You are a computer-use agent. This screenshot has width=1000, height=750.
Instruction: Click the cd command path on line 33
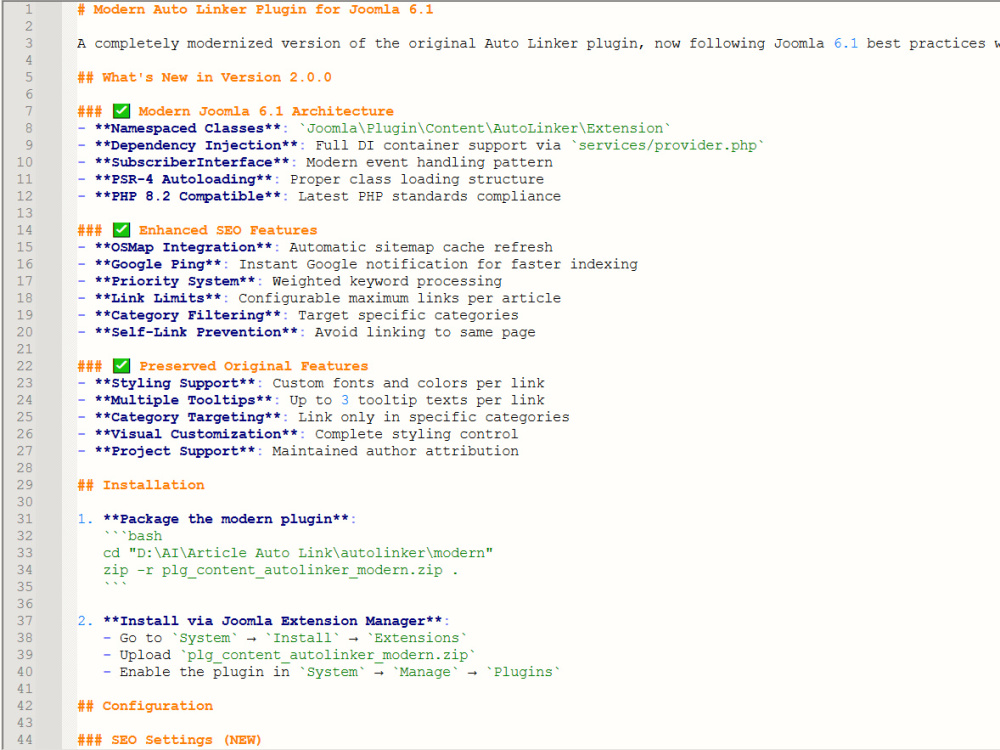coord(298,553)
